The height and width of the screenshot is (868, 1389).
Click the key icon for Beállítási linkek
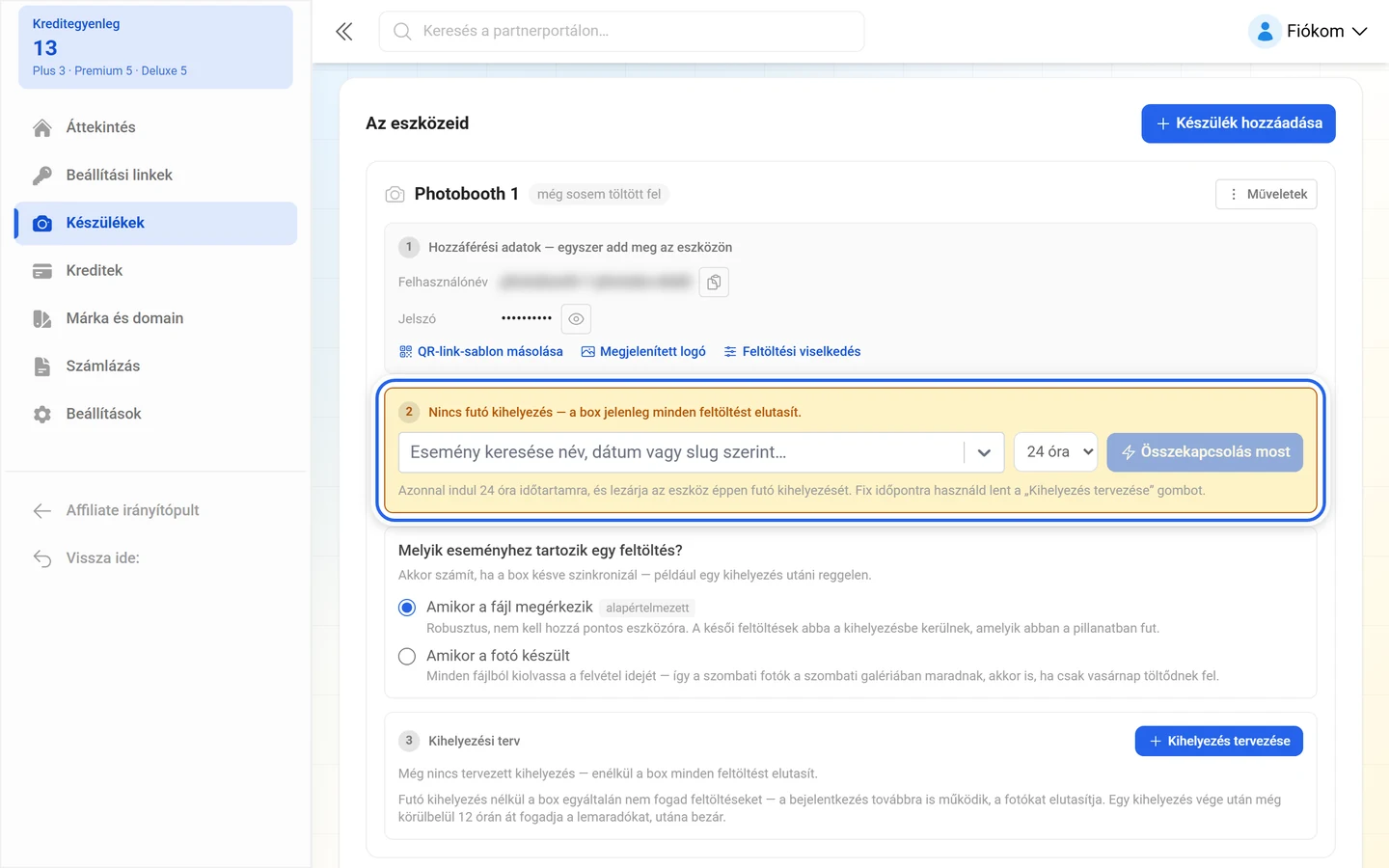tap(42, 176)
